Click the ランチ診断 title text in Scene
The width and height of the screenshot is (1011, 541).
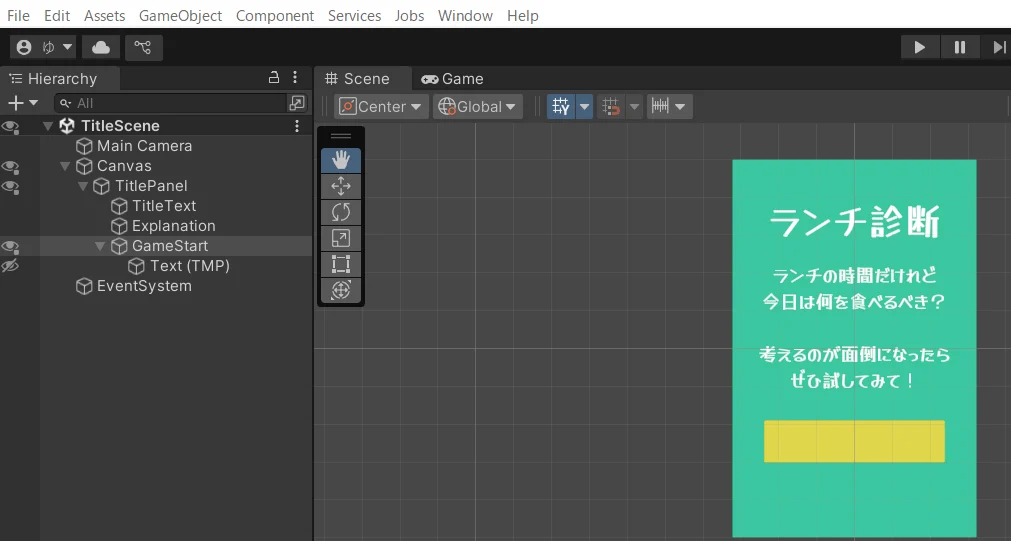[x=854, y=222]
